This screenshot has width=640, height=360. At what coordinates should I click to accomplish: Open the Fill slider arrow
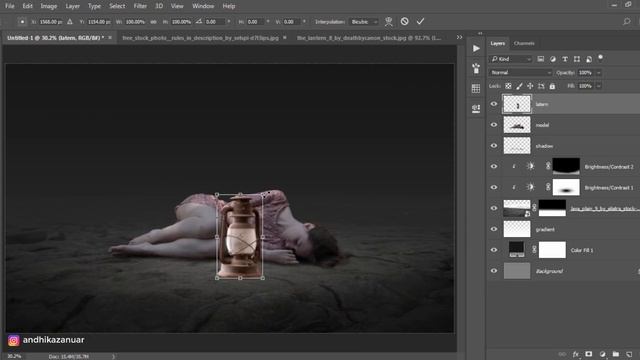599,86
